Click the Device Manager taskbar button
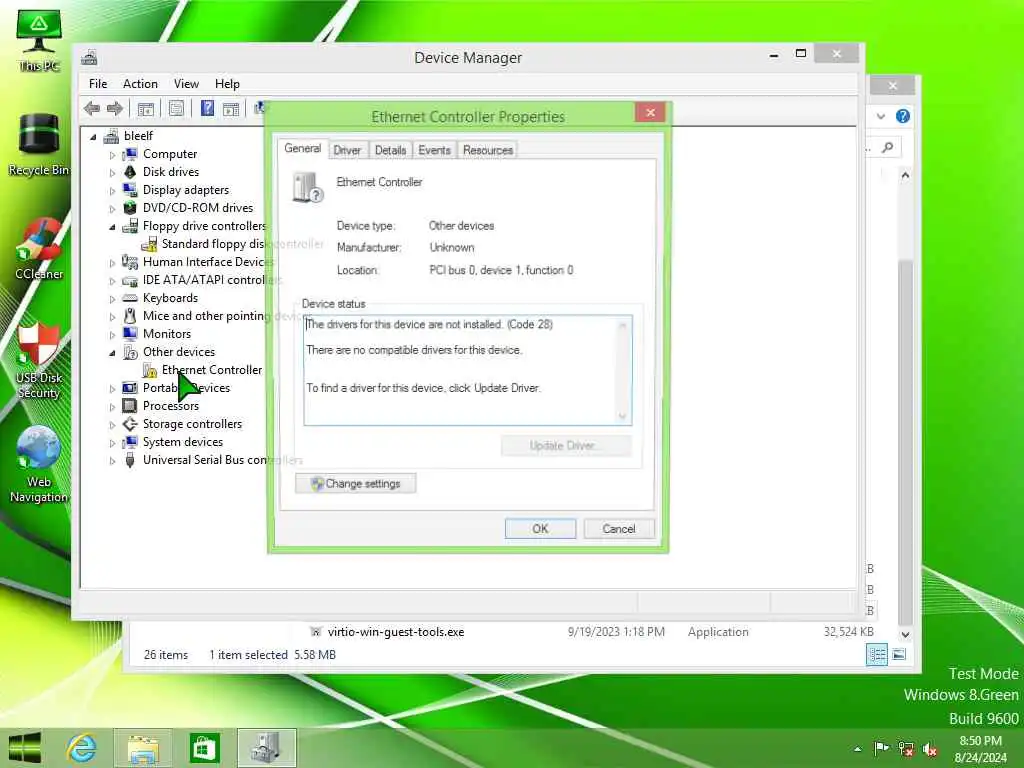 tap(266, 748)
